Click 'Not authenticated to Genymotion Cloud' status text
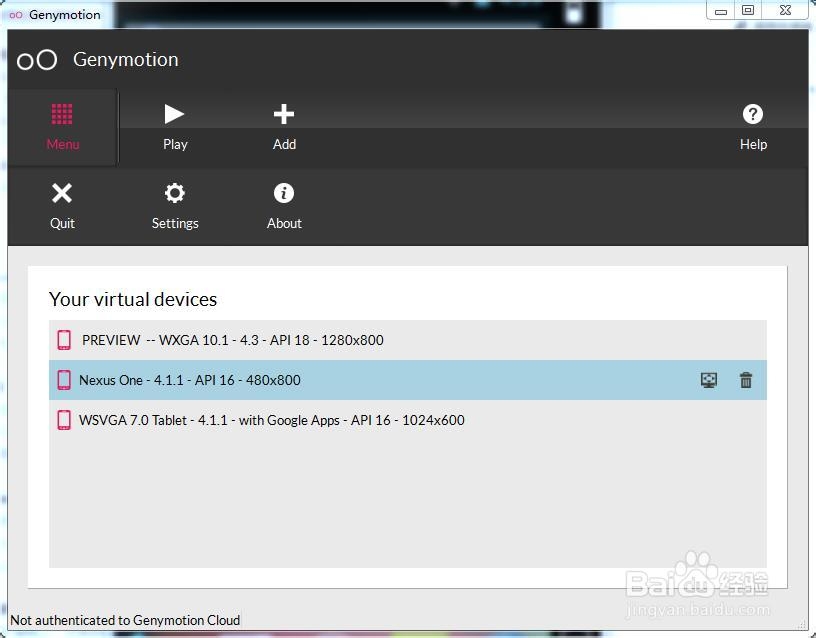This screenshot has width=816, height=638. [125, 620]
